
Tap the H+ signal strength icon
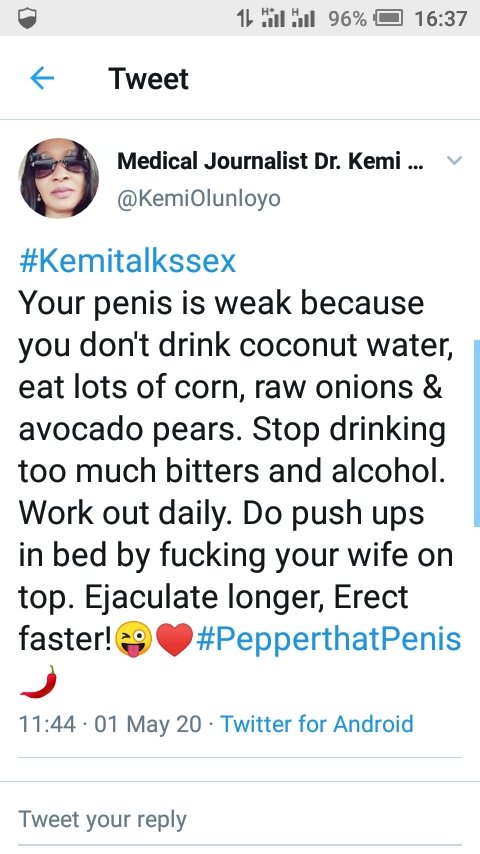click(x=273, y=19)
